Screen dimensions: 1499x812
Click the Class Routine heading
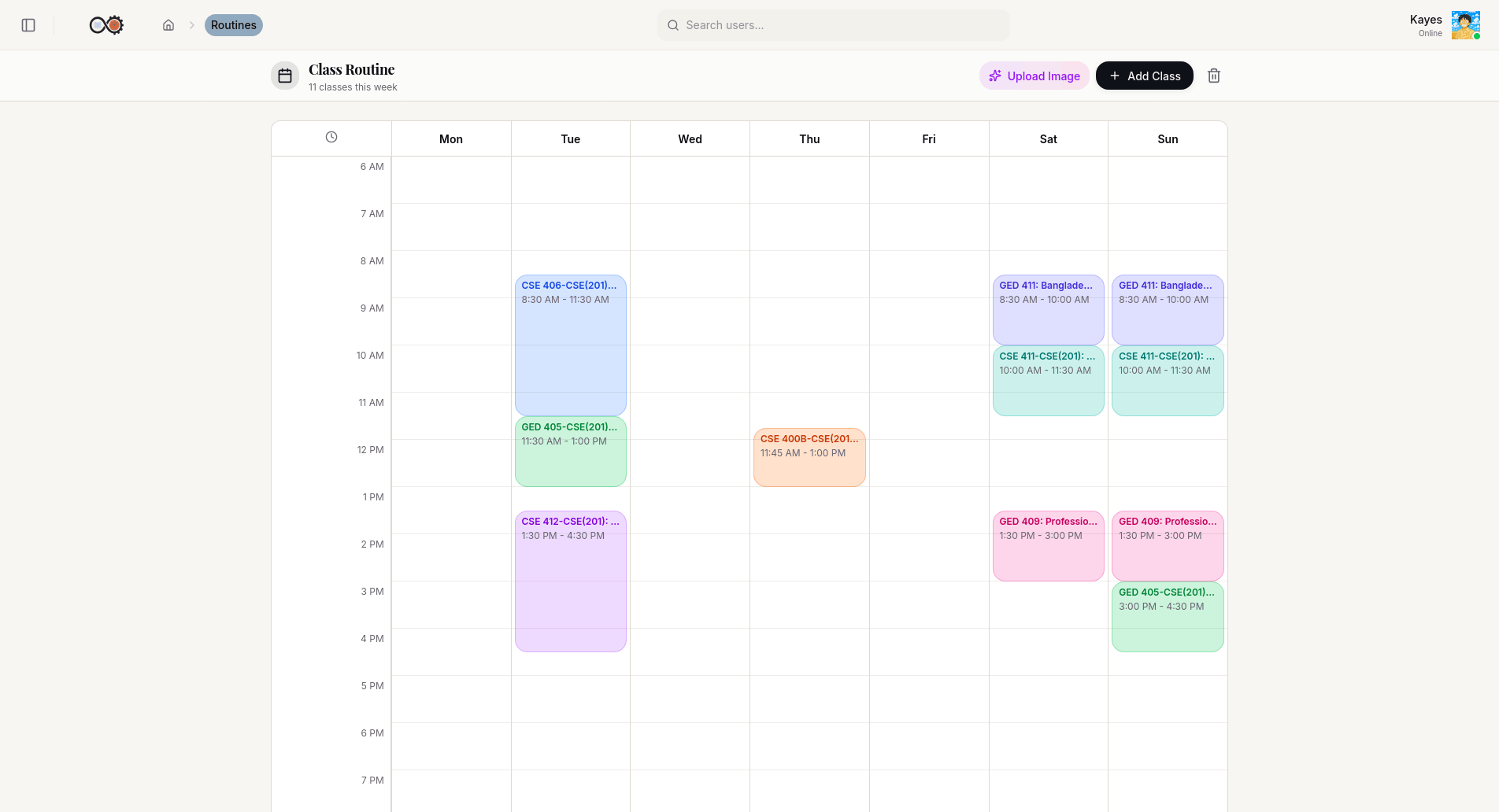351,69
